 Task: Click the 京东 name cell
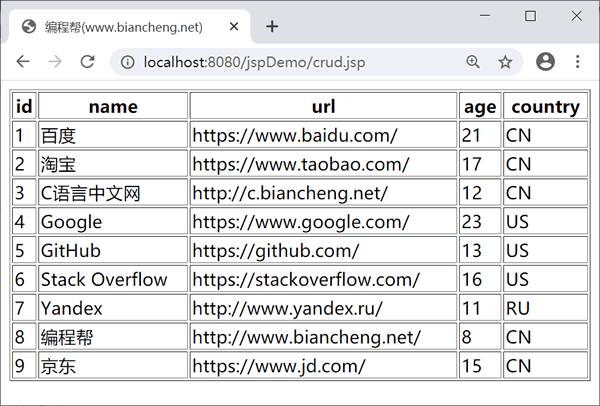[x=113, y=365]
